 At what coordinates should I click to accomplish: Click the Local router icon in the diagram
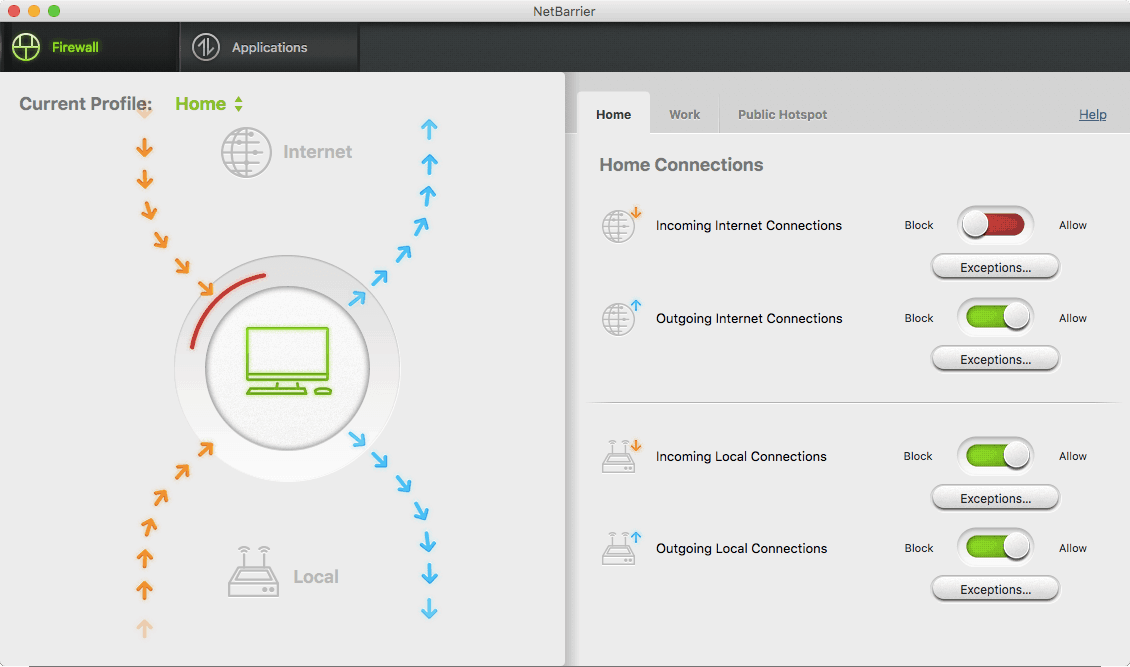[x=253, y=571]
